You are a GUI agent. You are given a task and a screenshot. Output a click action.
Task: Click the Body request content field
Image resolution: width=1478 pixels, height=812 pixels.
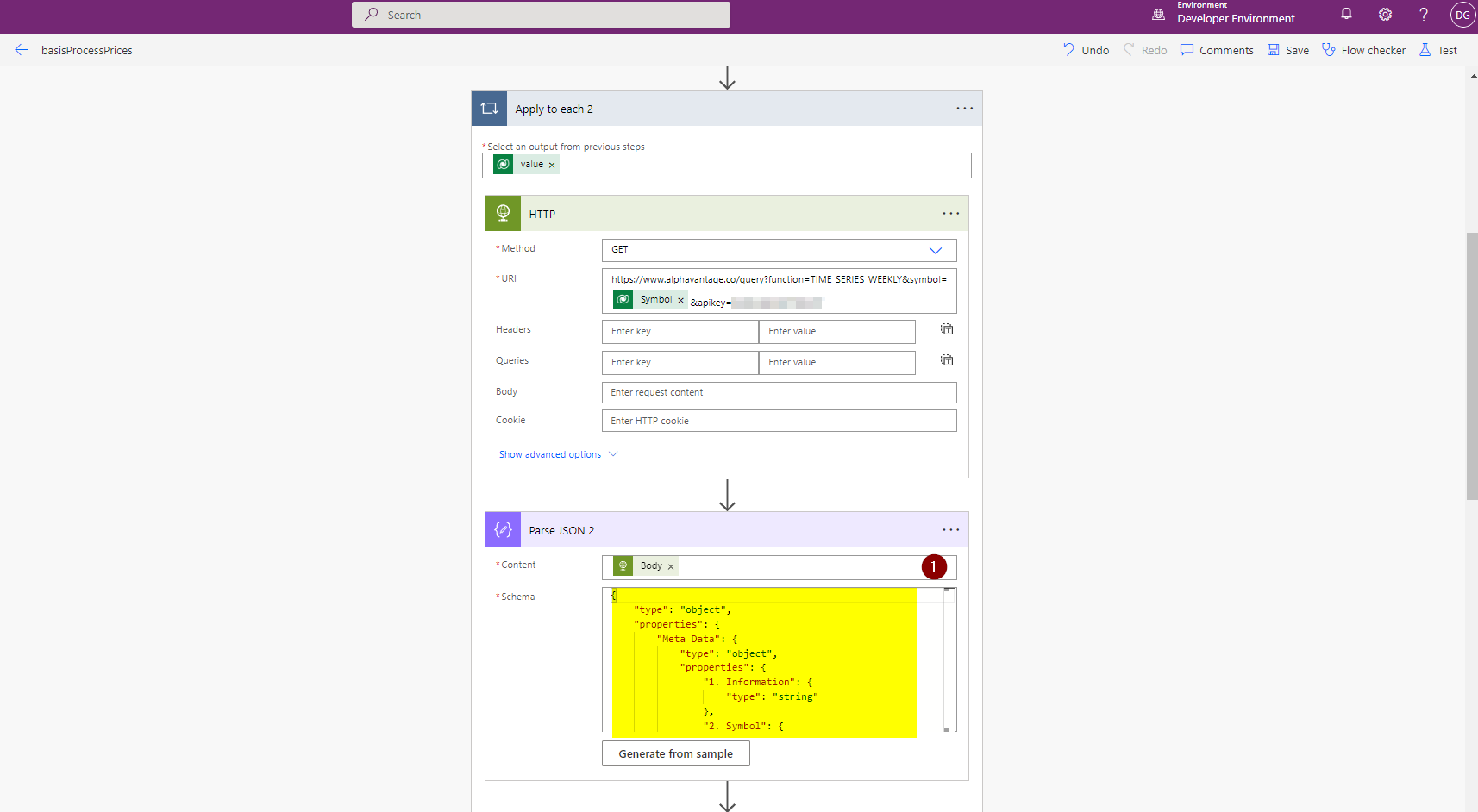pyautogui.click(x=778, y=392)
